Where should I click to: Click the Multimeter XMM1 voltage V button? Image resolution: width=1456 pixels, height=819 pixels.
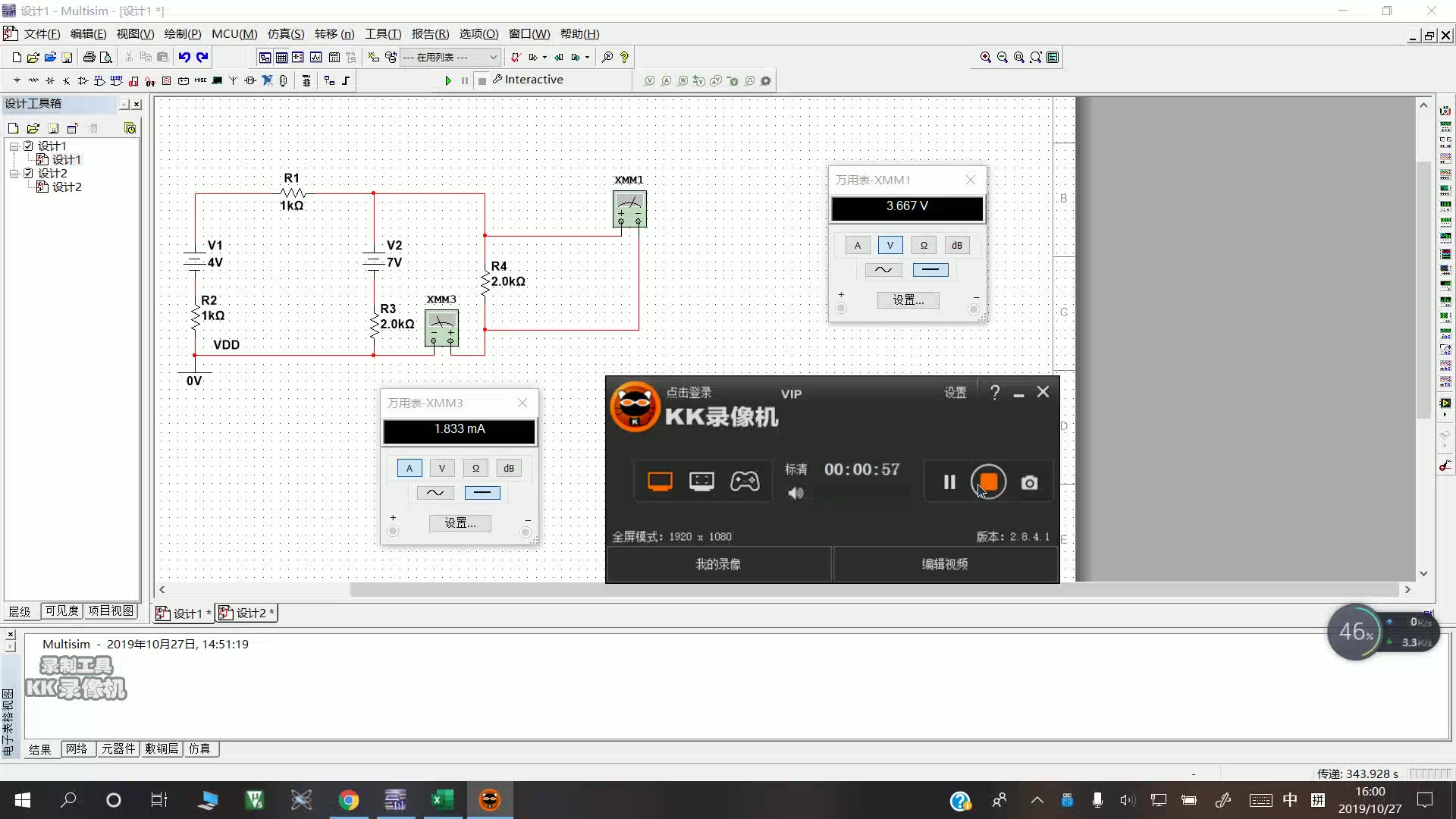point(890,244)
